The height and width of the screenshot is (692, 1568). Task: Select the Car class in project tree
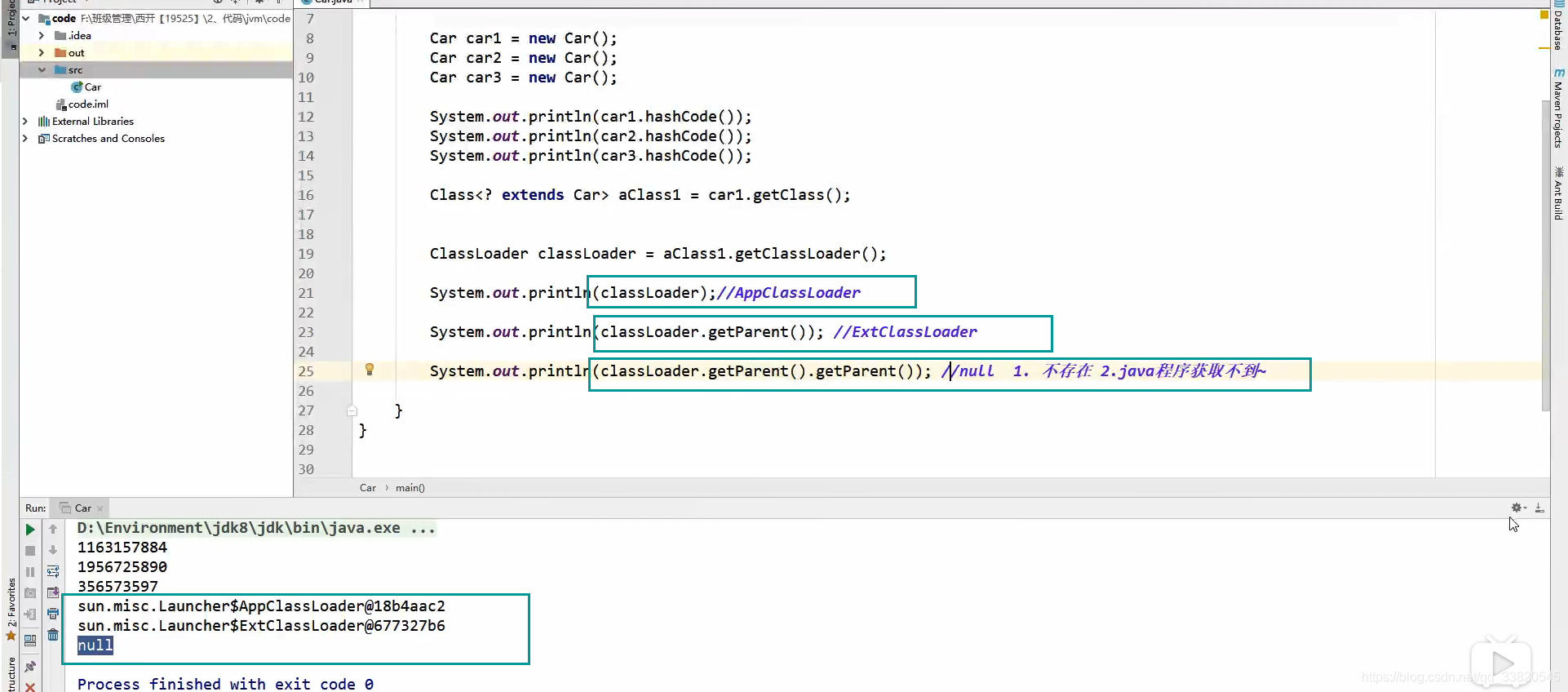(x=86, y=86)
